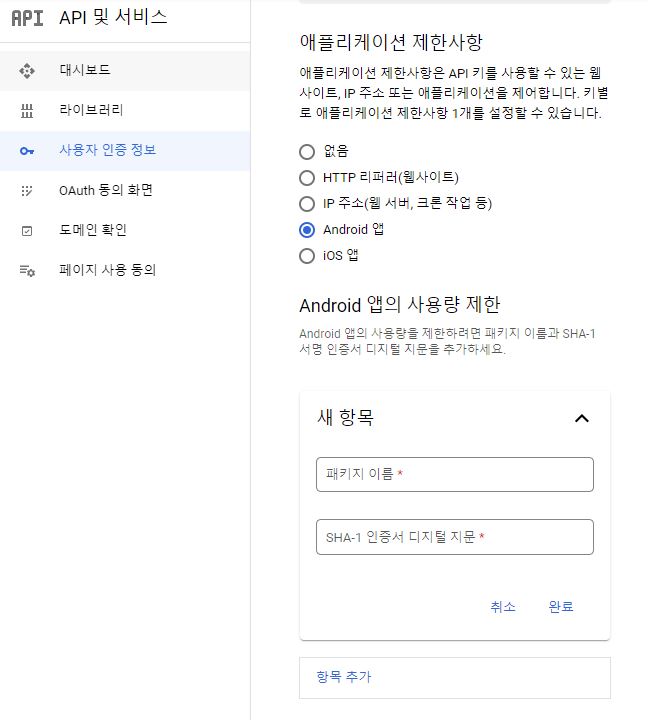Viewport: 648px width, 720px height.
Task: Click the 취소 button
Action: [x=503, y=607]
